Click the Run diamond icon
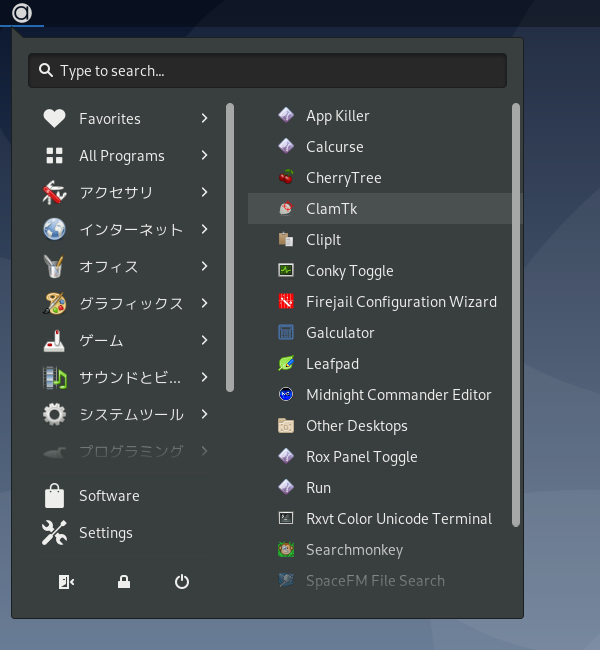The height and width of the screenshot is (650, 600). [286, 488]
